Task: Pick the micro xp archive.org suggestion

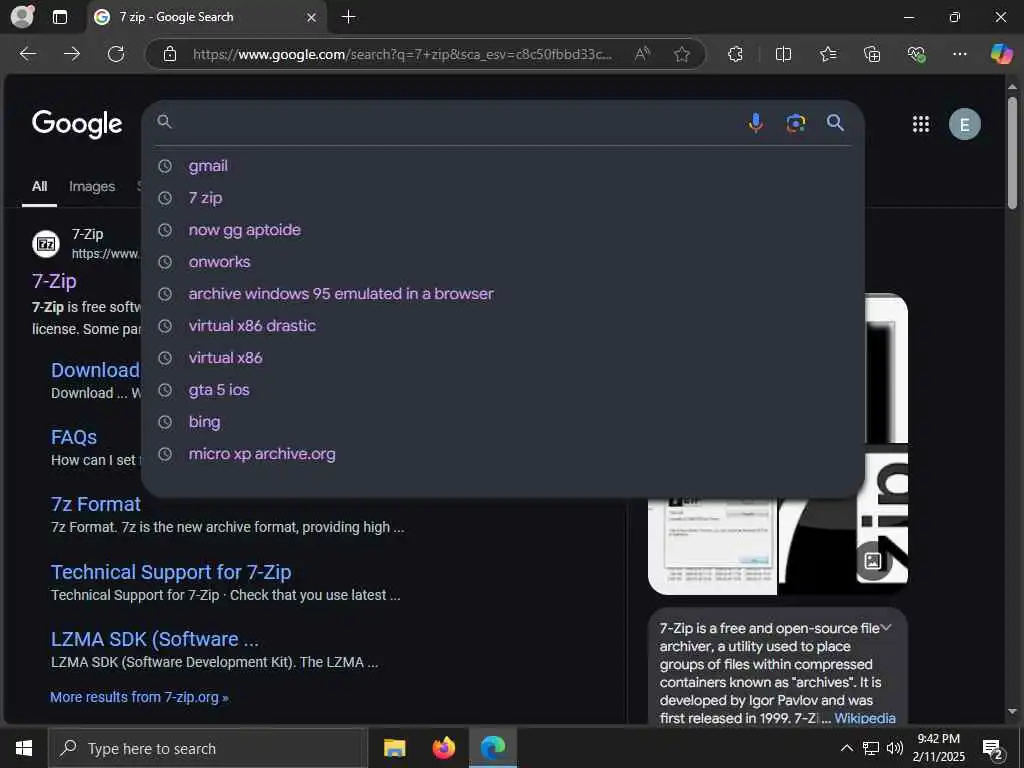Action: point(503,454)
